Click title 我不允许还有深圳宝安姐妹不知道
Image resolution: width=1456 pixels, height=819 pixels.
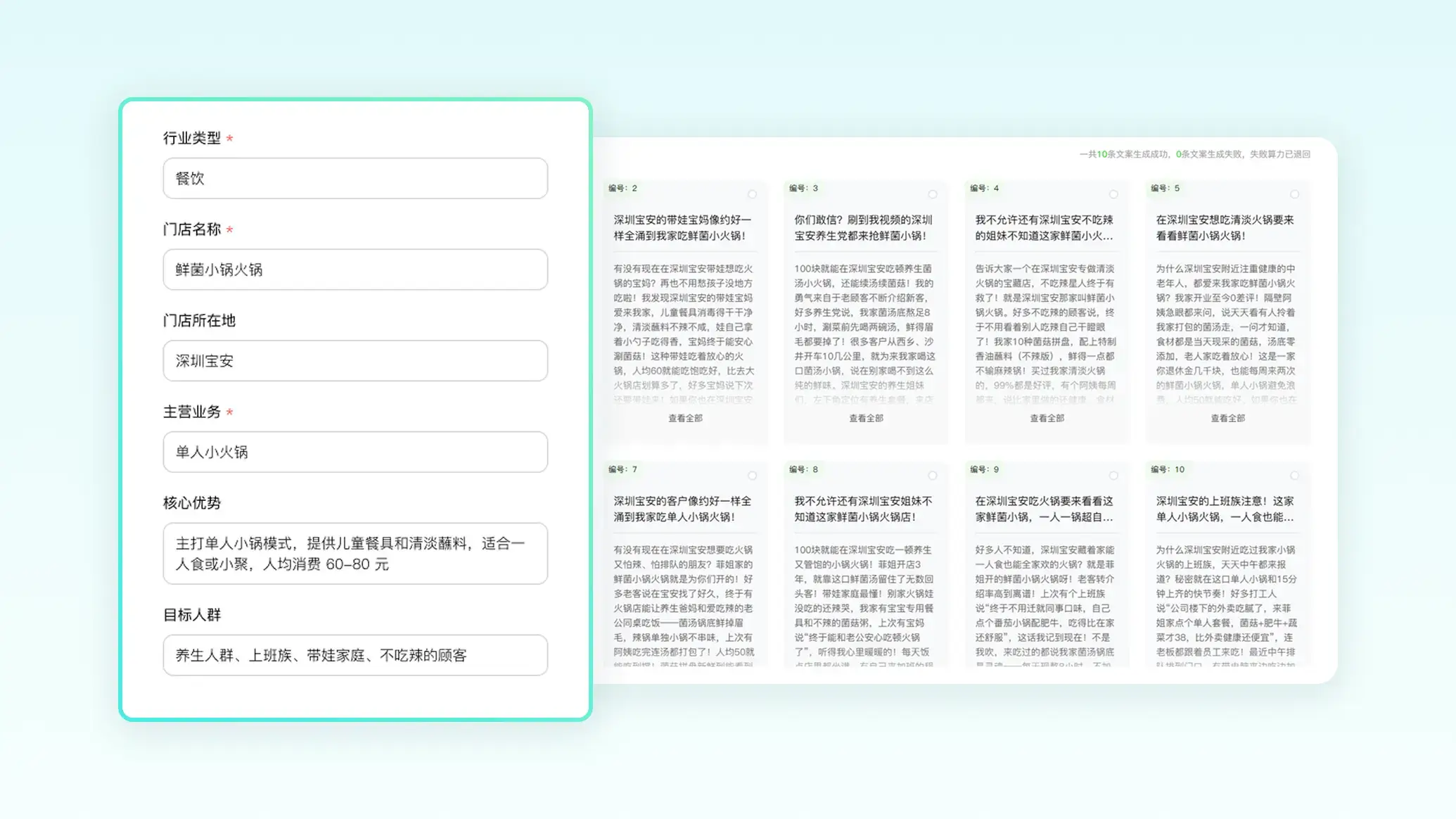[x=864, y=509]
